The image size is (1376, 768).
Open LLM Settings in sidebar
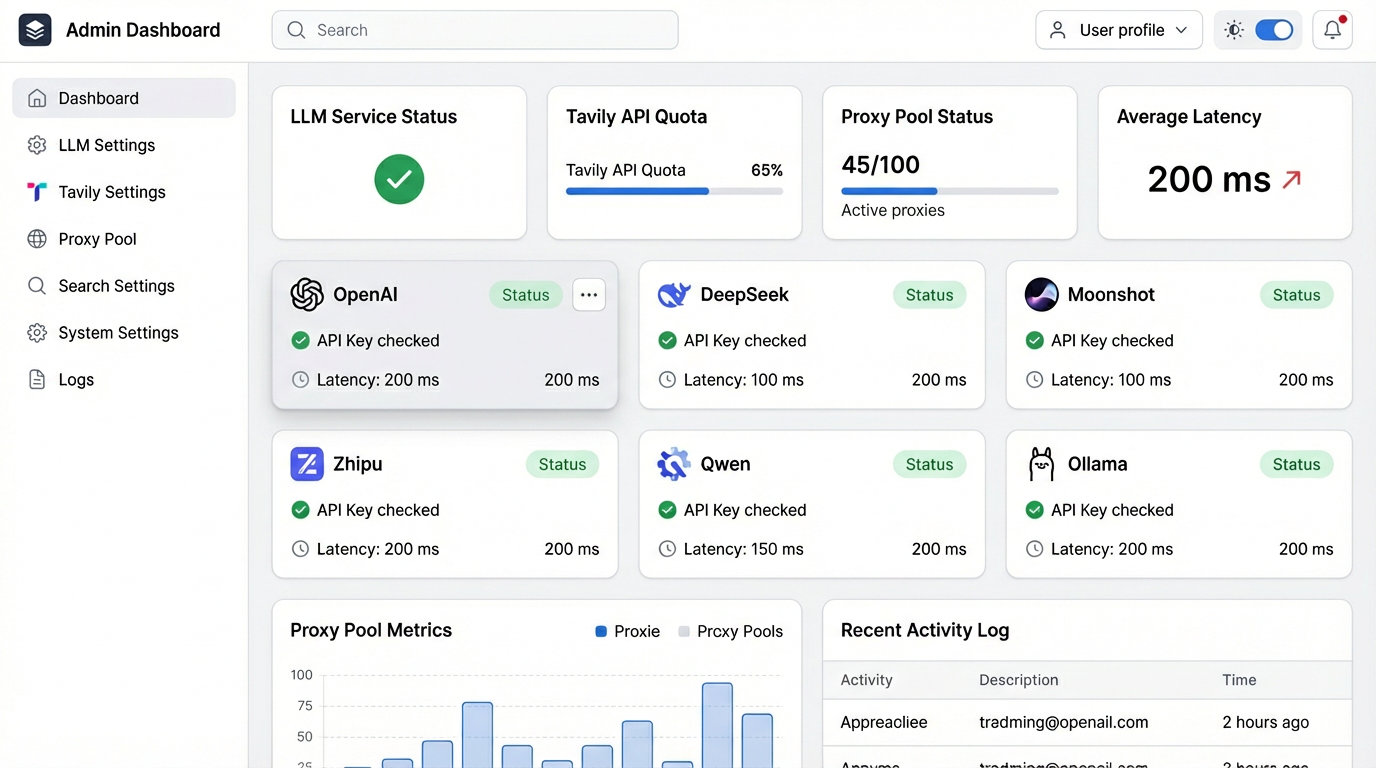coord(106,145)
